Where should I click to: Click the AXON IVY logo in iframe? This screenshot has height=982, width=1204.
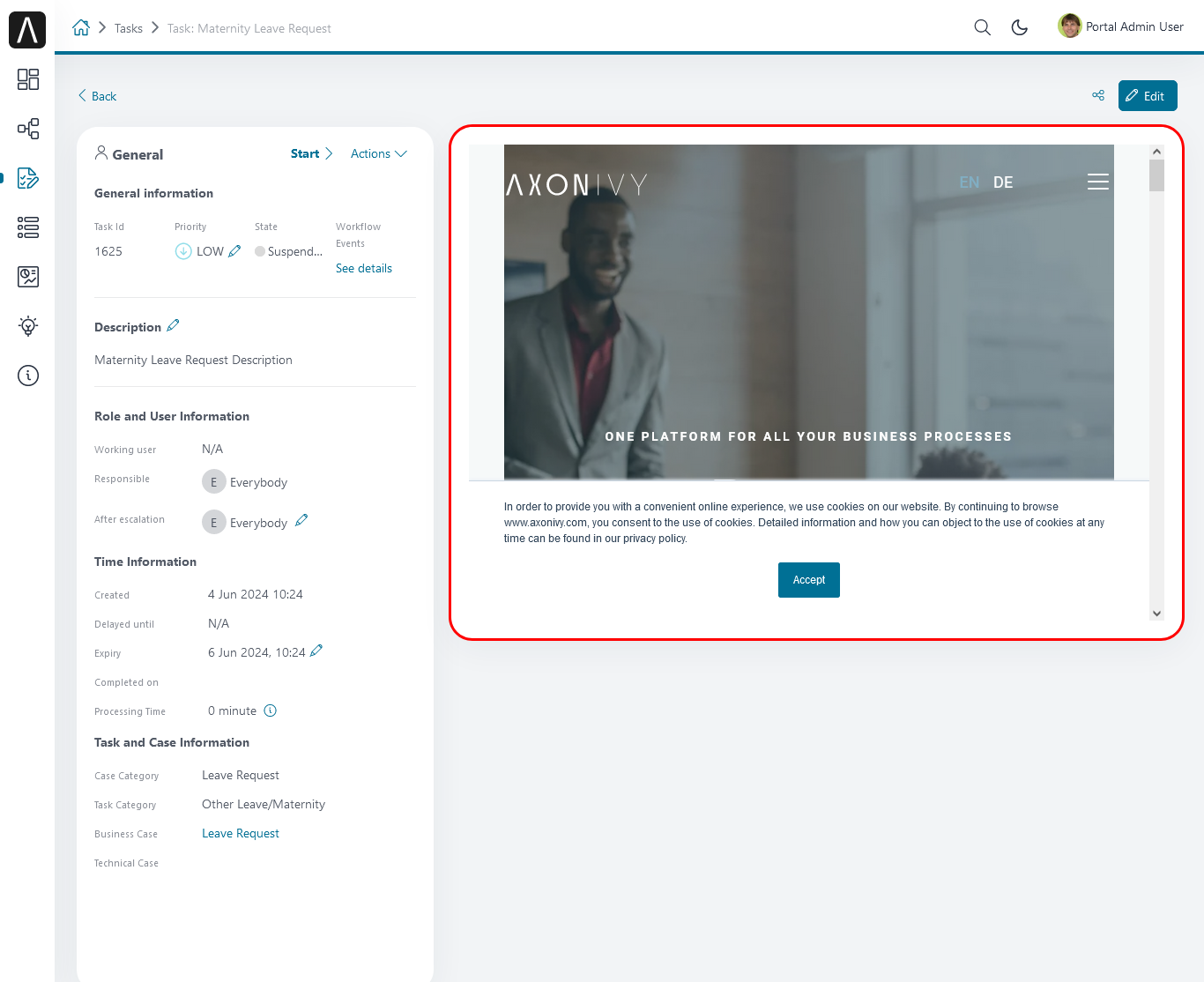577,184
